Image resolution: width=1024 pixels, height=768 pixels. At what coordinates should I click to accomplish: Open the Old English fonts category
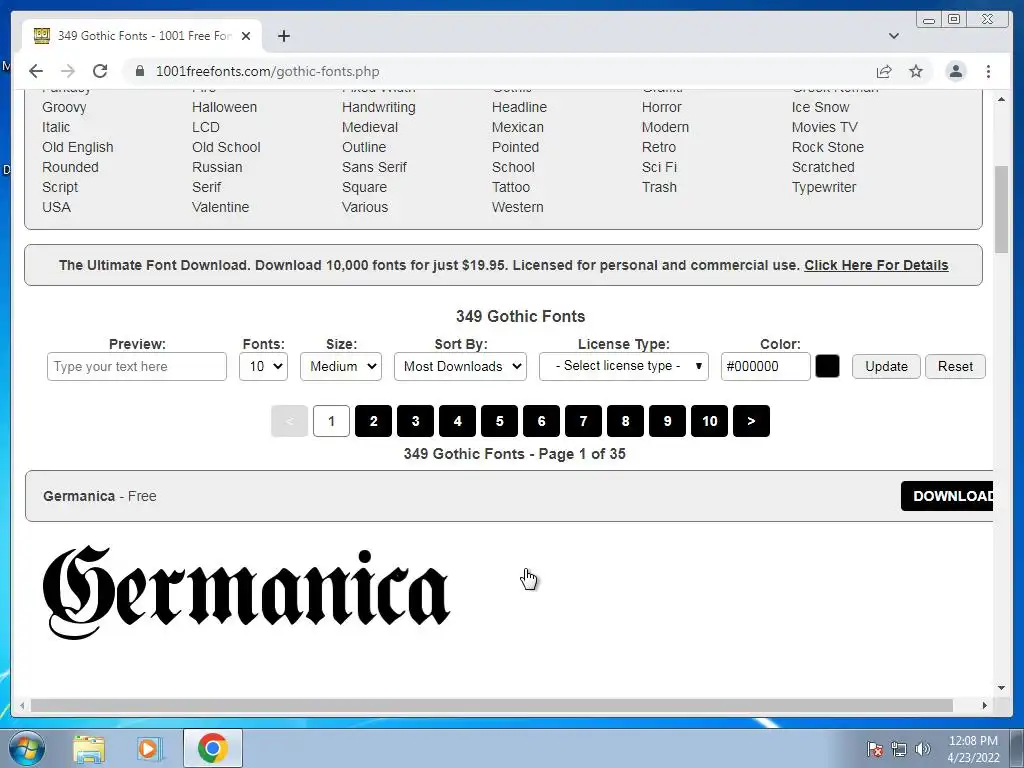[x=78, y=148]
